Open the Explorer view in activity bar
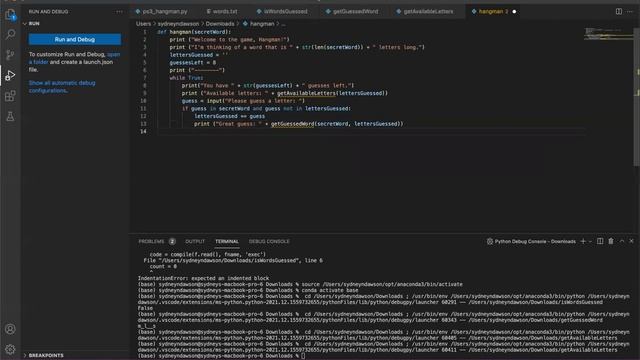 pos(10,15)
